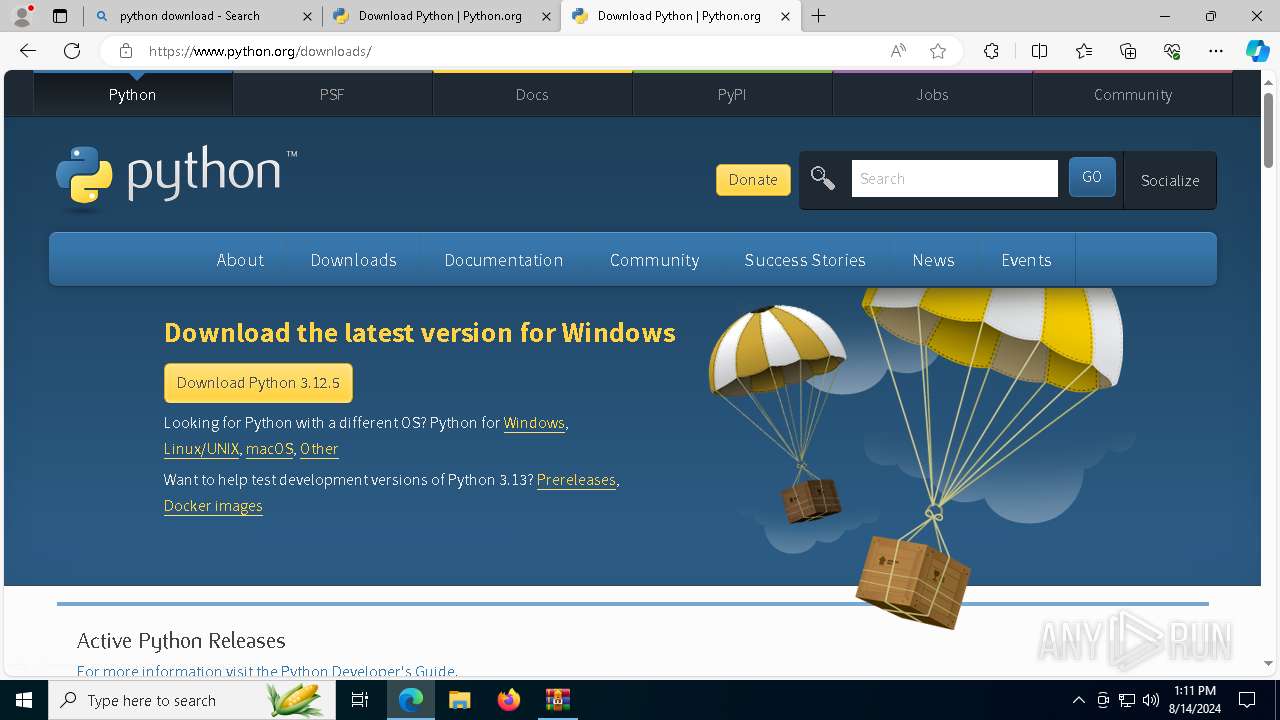Open Documentation navigation menu
The image size is (1280, 720).
(503, 260)
